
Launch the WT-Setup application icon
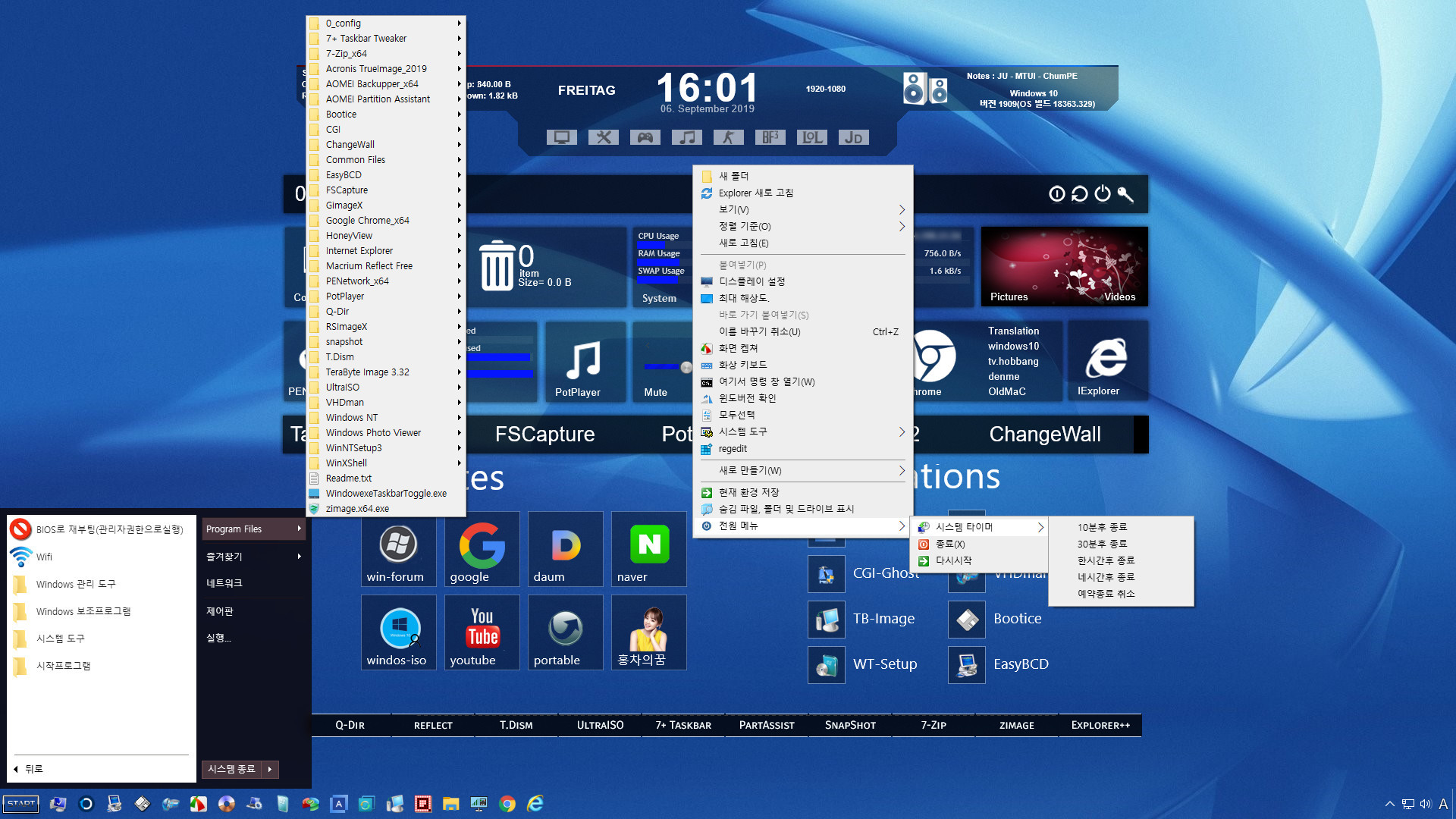coord(827,665)
